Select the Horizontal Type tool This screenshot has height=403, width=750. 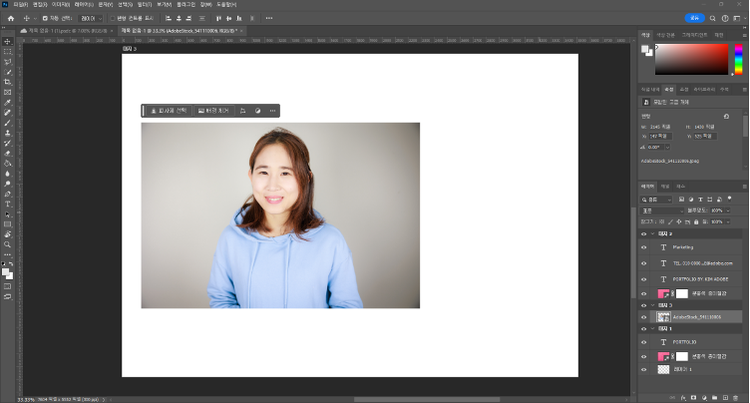(x=7, y=204)
